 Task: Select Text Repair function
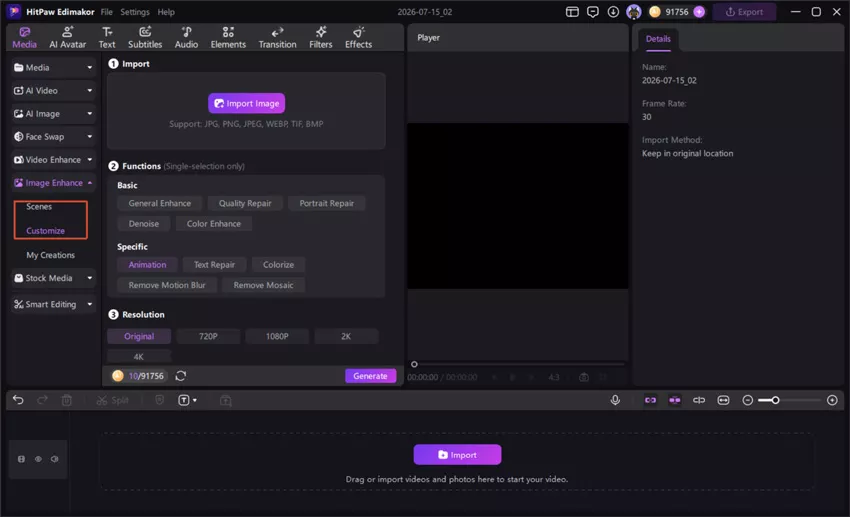(x=214, y=264)
